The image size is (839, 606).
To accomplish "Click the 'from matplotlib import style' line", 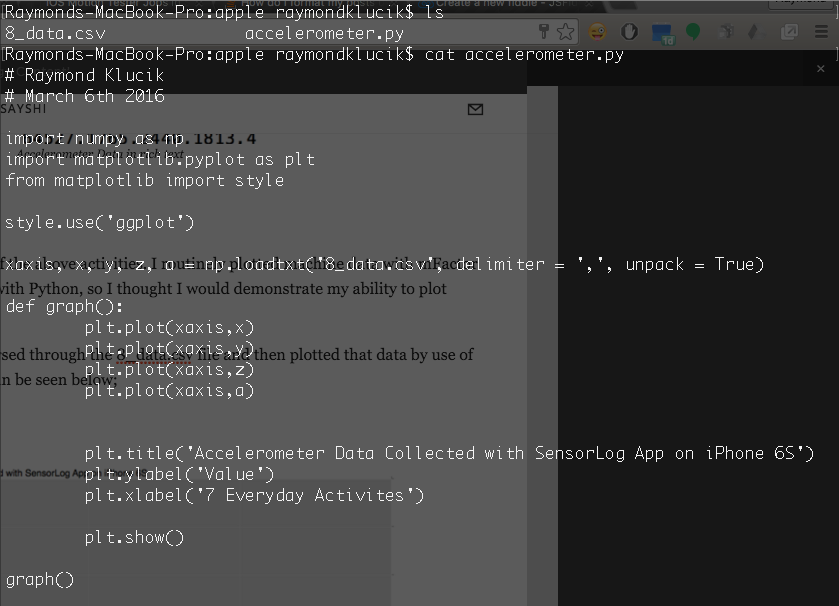I will (144, 180).
